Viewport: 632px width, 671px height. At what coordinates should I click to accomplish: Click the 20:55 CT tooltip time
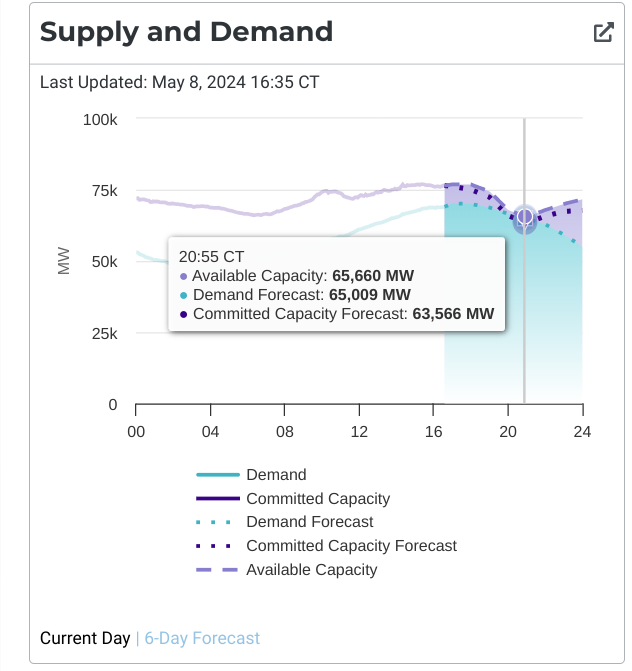[x=211, y=257]
